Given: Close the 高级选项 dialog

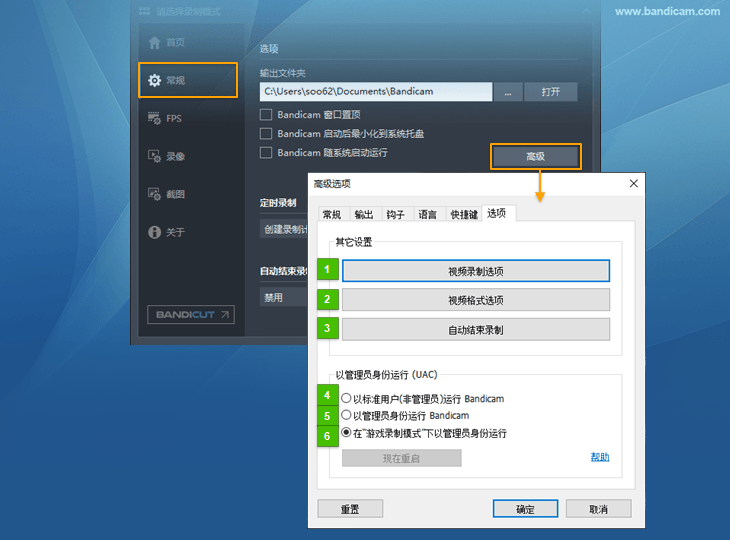Looking at the screenshot, I should 634,183.
